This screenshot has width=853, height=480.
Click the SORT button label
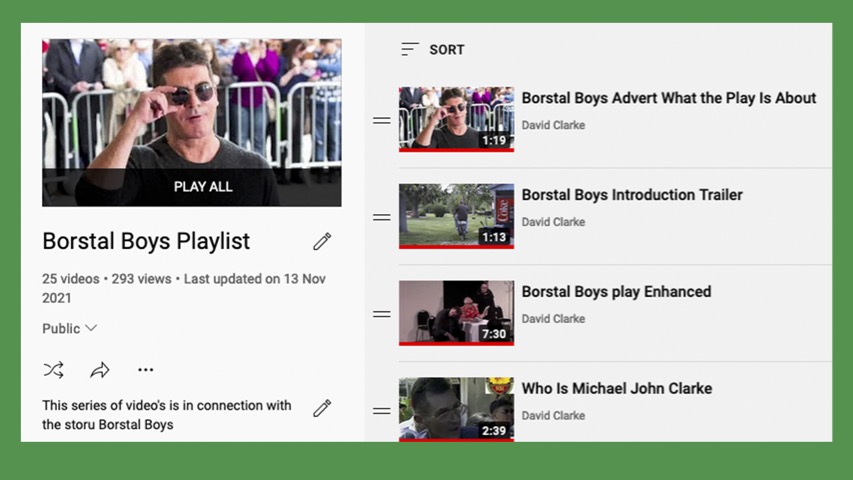pos(447,50)
